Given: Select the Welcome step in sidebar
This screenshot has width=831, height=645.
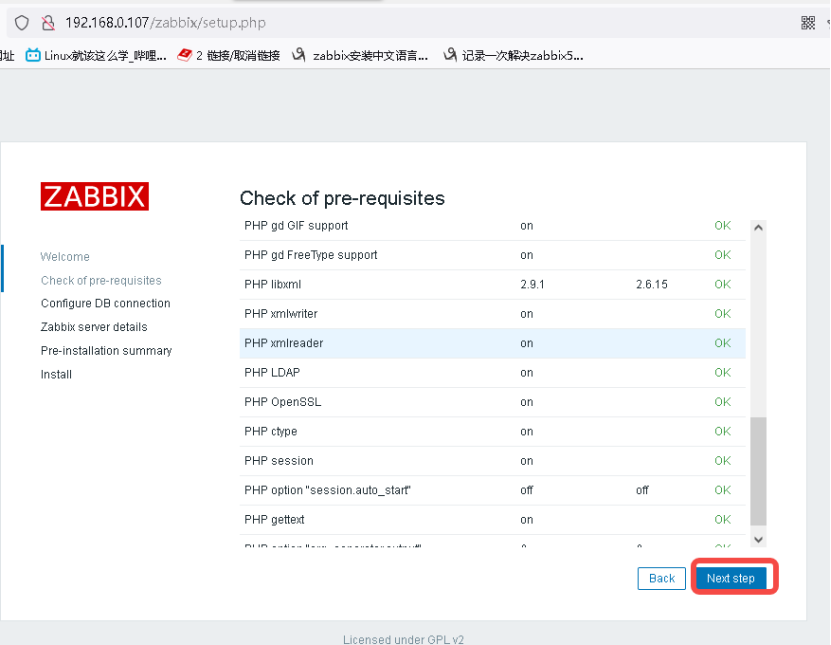Looking at the screenshot, I should (65, 257).
